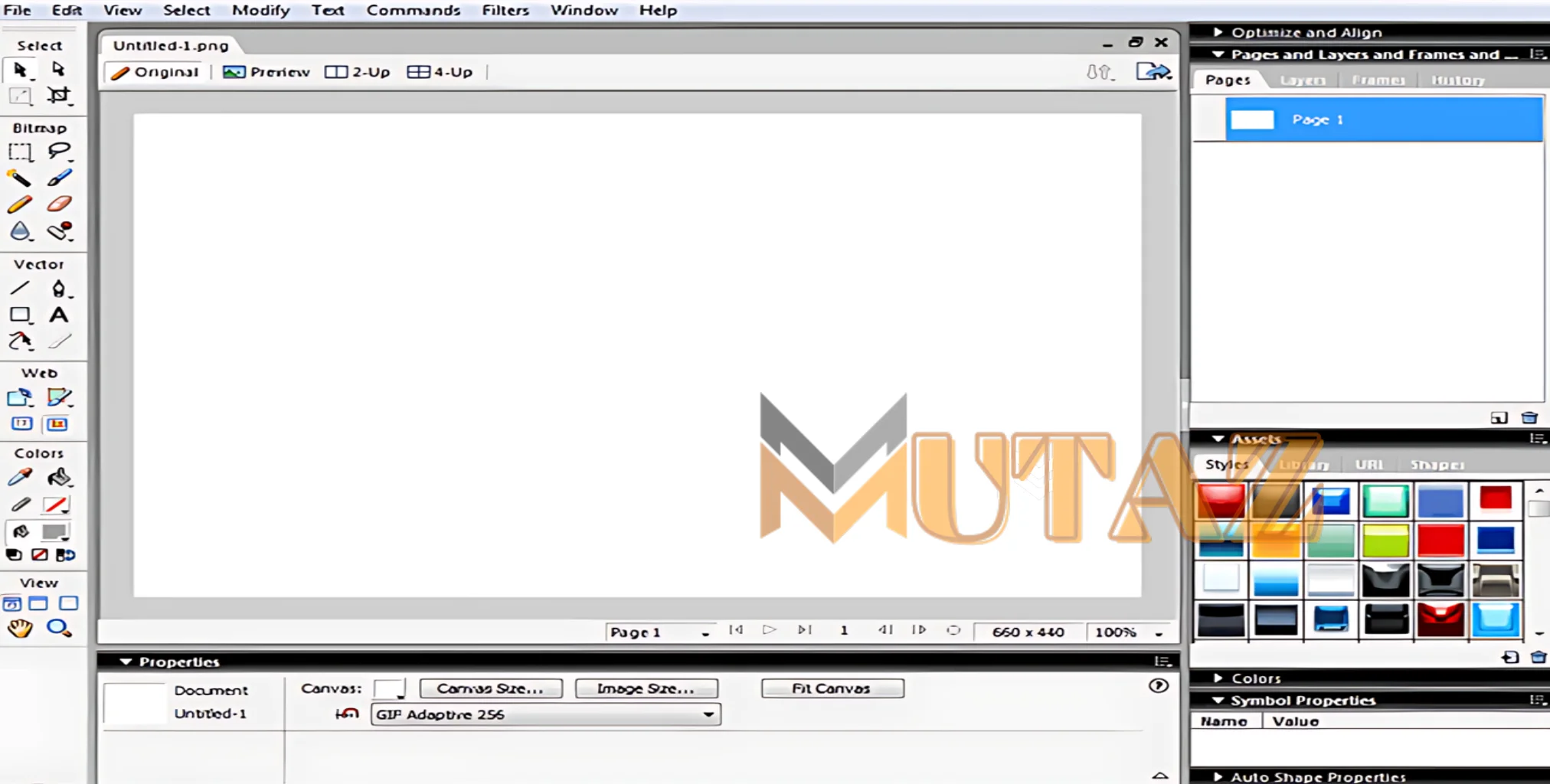Switch to Standard Screen mode
The width and height of the screenshot is (1550, 784).
coord(11,603)
